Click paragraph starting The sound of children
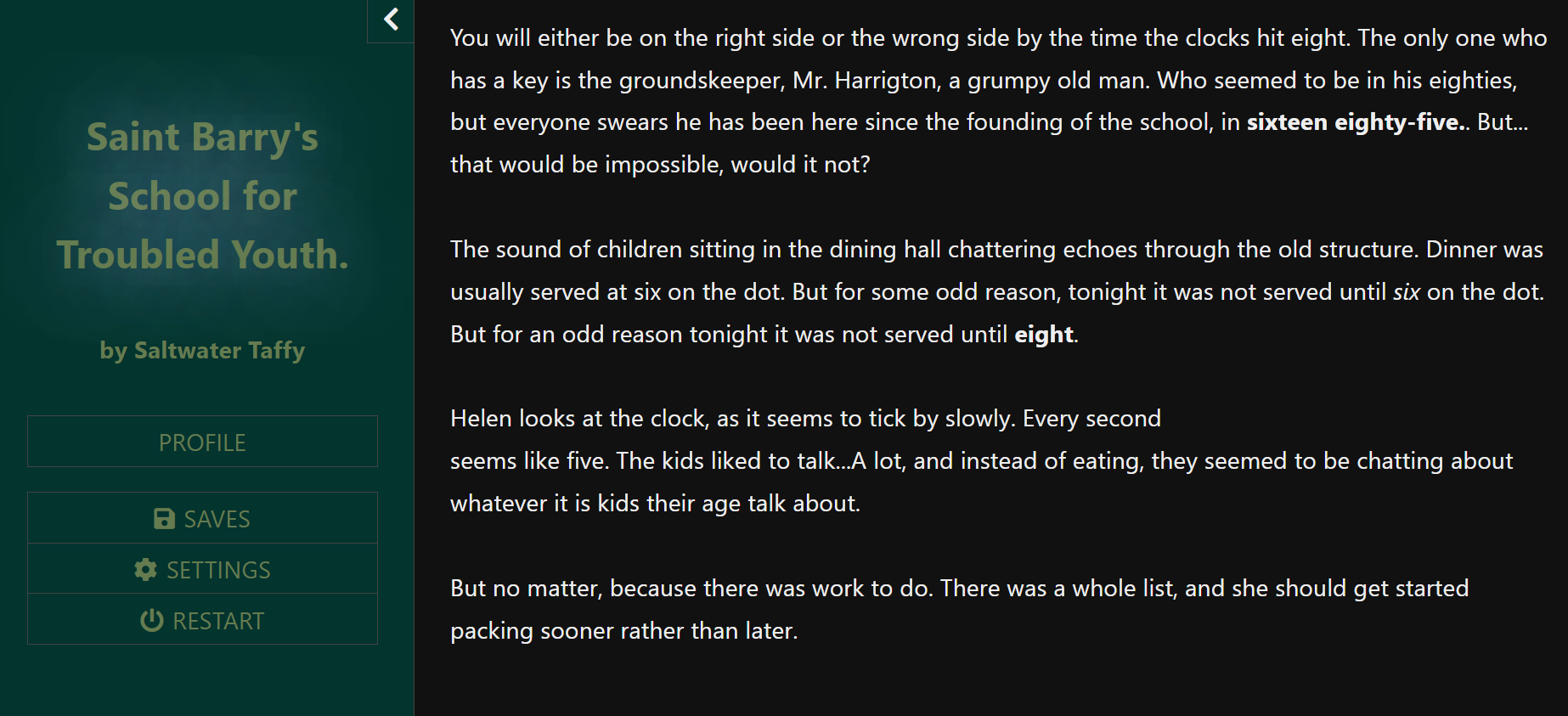 996,292
